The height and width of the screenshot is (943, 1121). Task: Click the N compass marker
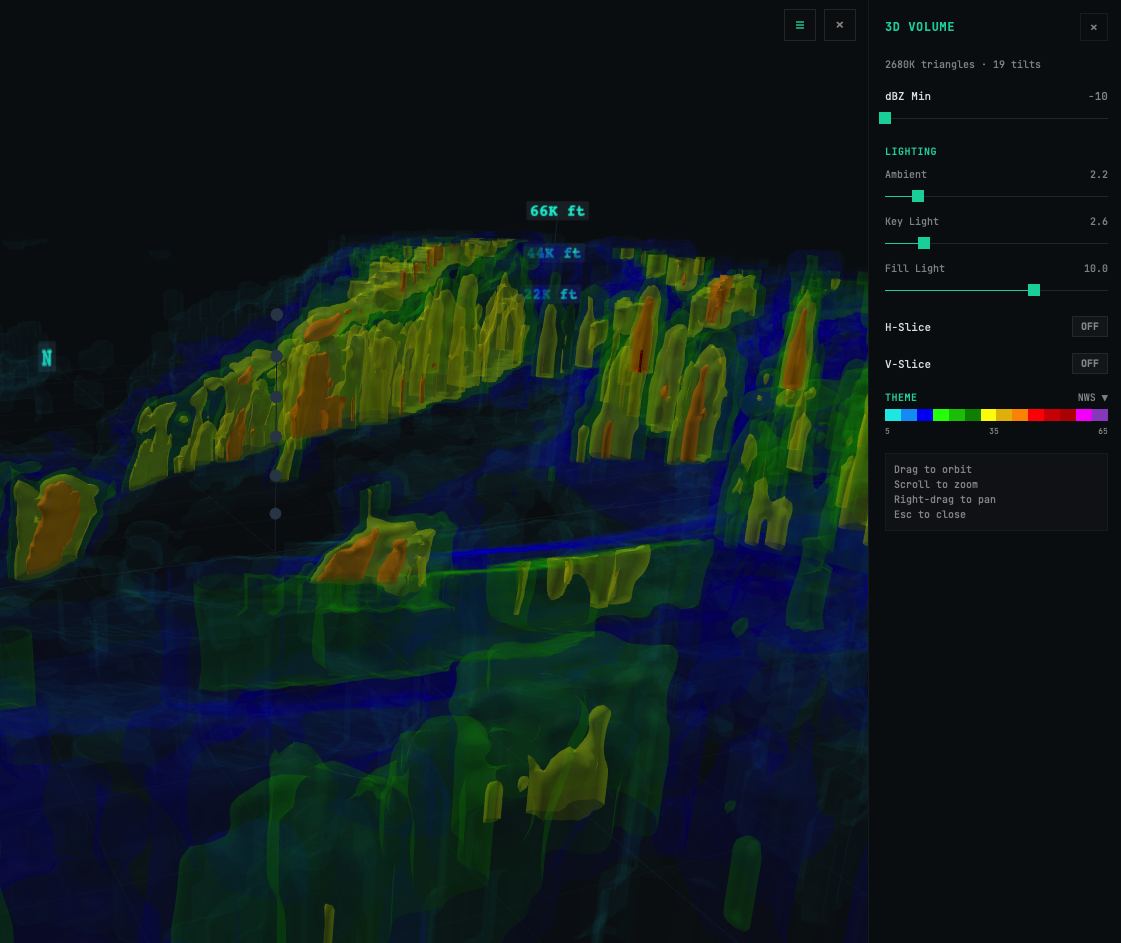[x=46, y=357]
